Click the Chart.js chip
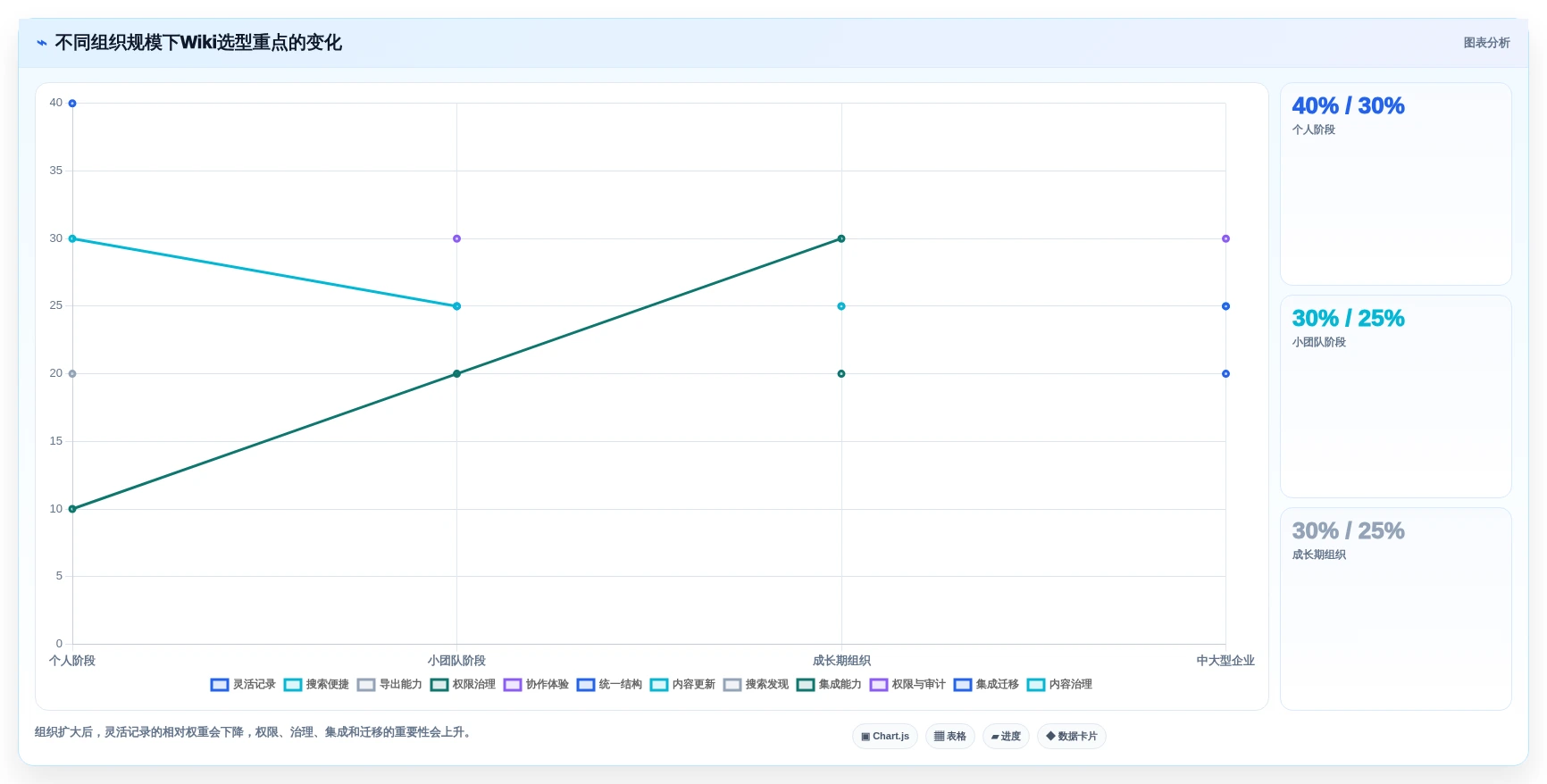1547x784 pixels. click(x=885, y=737)
